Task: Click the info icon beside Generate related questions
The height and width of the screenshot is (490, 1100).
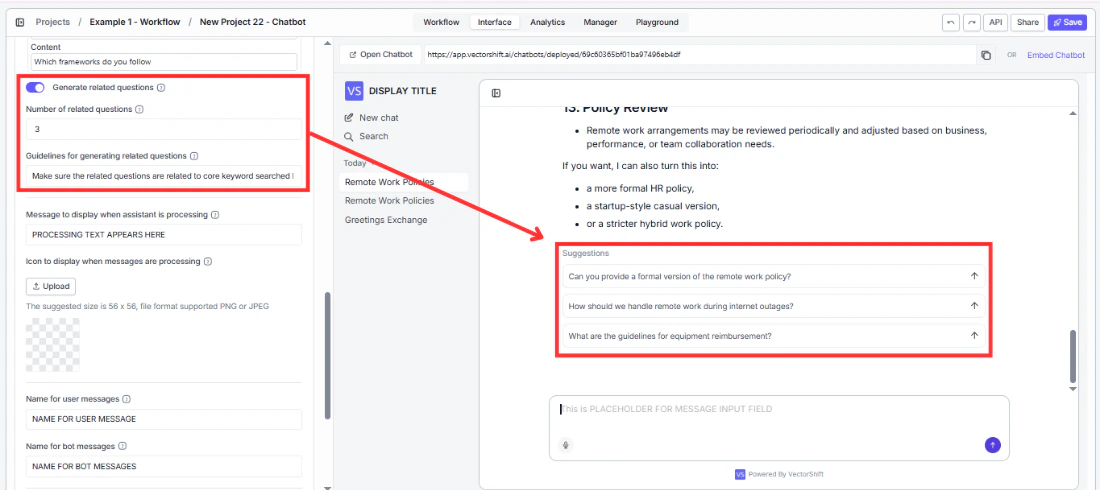Action: click(161, 88)
